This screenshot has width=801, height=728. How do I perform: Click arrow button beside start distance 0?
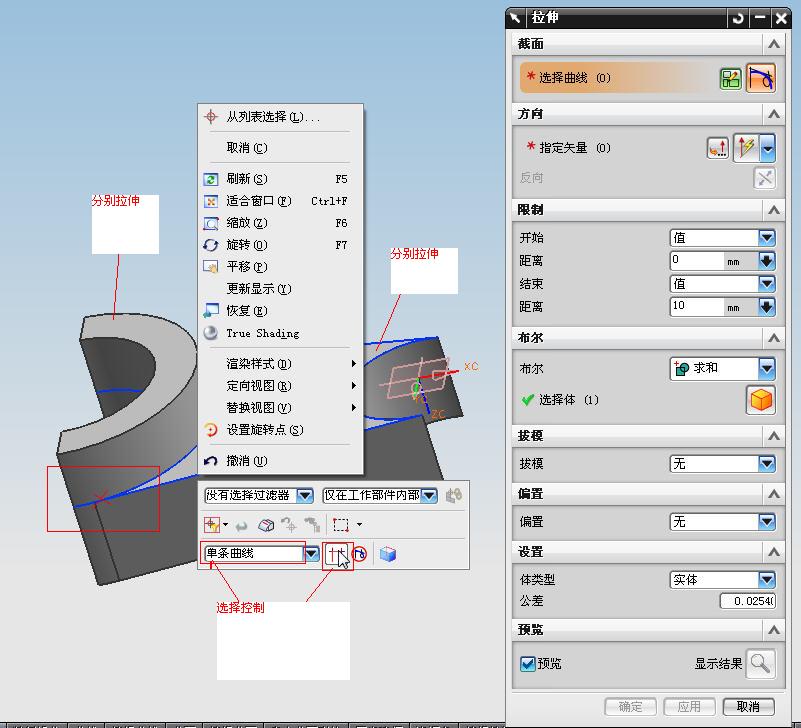coord(767,261)
